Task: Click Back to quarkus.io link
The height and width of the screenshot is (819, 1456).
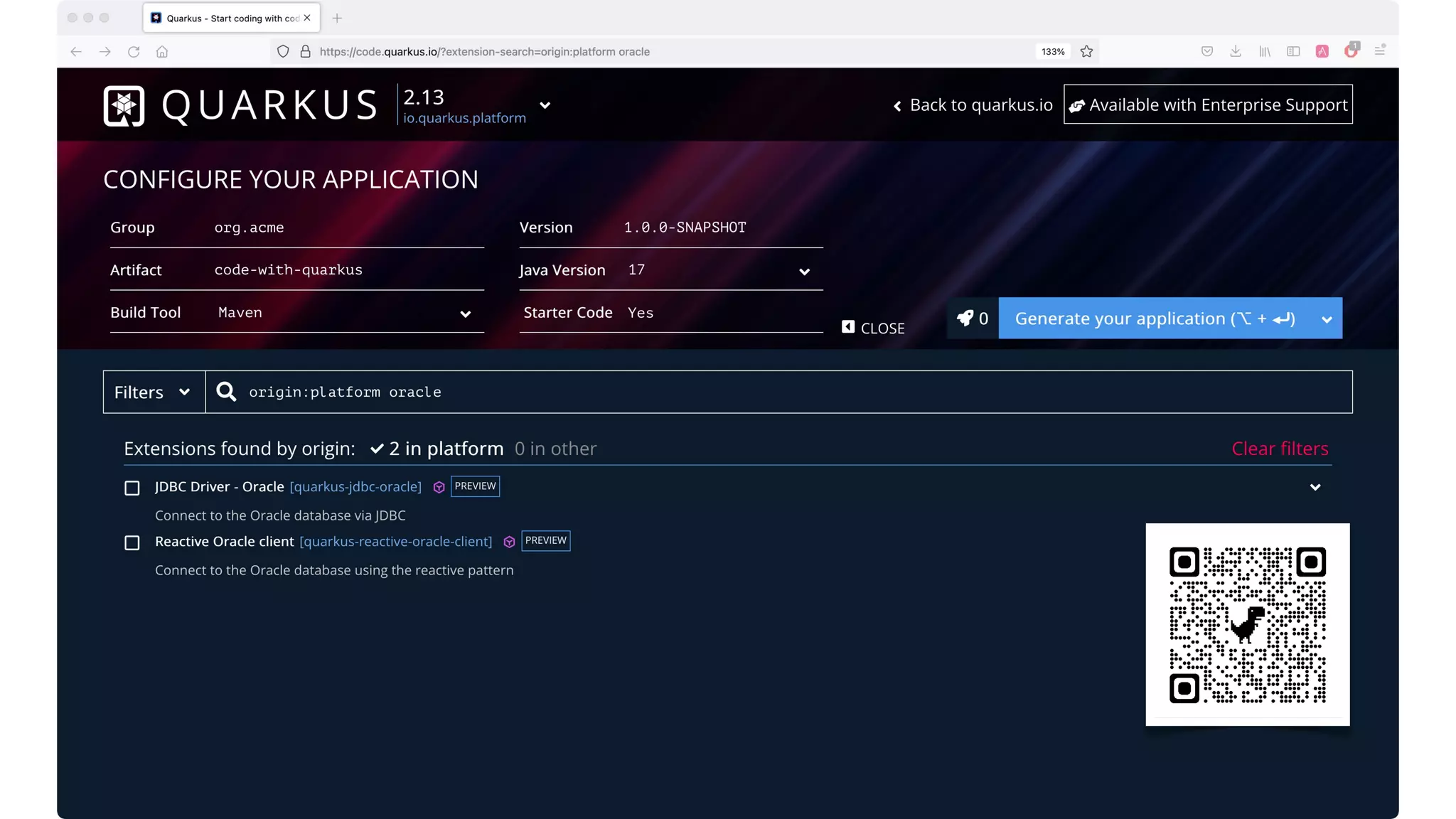Action: pyautogui.click(x=973, y=105)
